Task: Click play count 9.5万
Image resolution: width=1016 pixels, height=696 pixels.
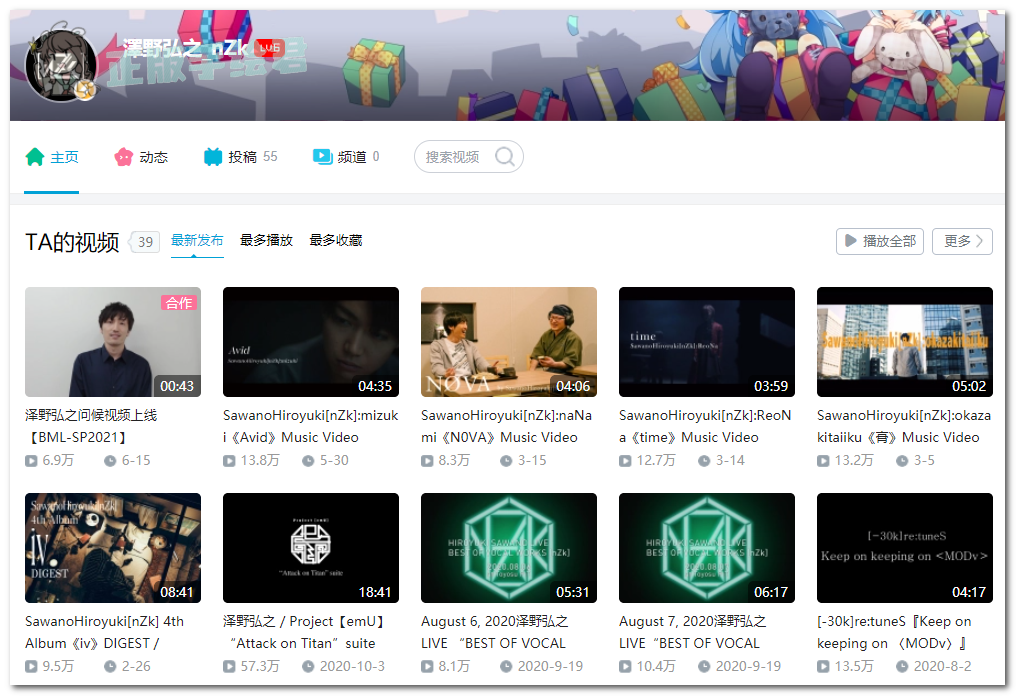Action: pyautogui.click(x=58, y=666)
